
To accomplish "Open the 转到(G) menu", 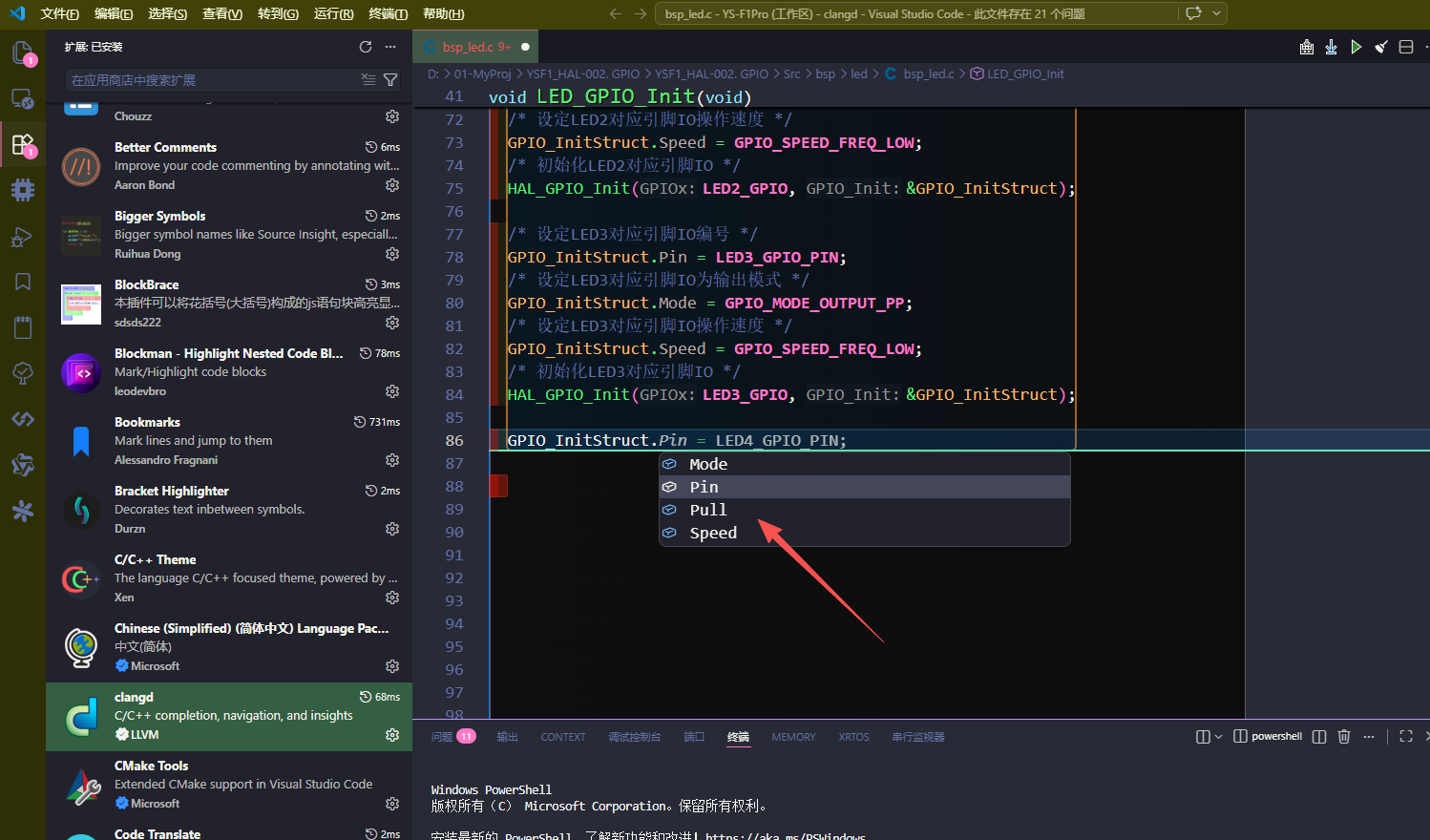I will click(x=278, y=13).
